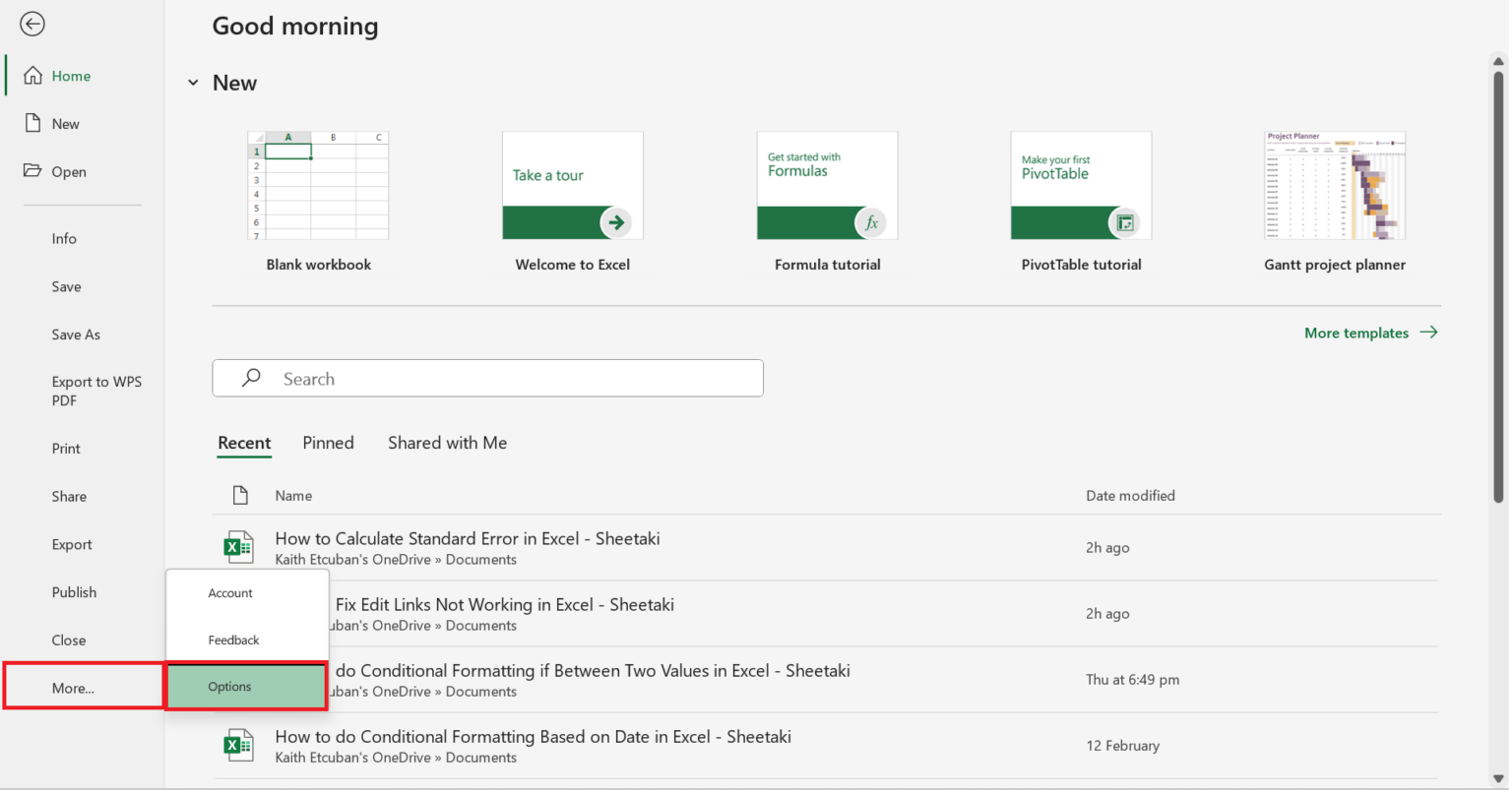The image size is (1512, 793).
Task: Switch to the Shared with Me tab
Action: tap(447, 443)
